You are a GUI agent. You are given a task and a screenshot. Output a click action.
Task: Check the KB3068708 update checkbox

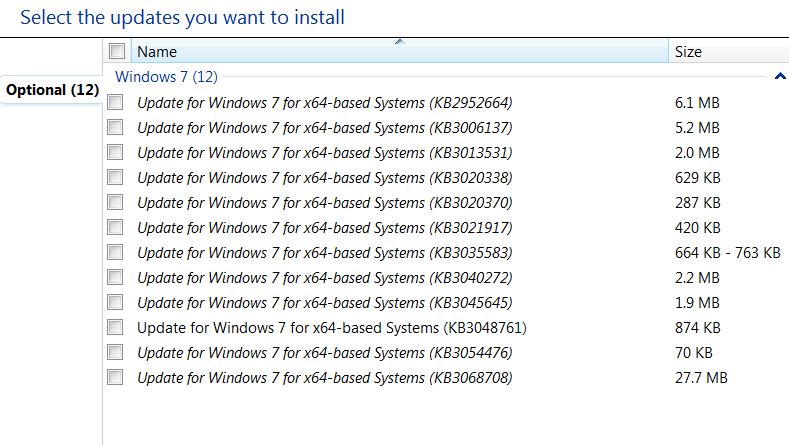(115, 377)
